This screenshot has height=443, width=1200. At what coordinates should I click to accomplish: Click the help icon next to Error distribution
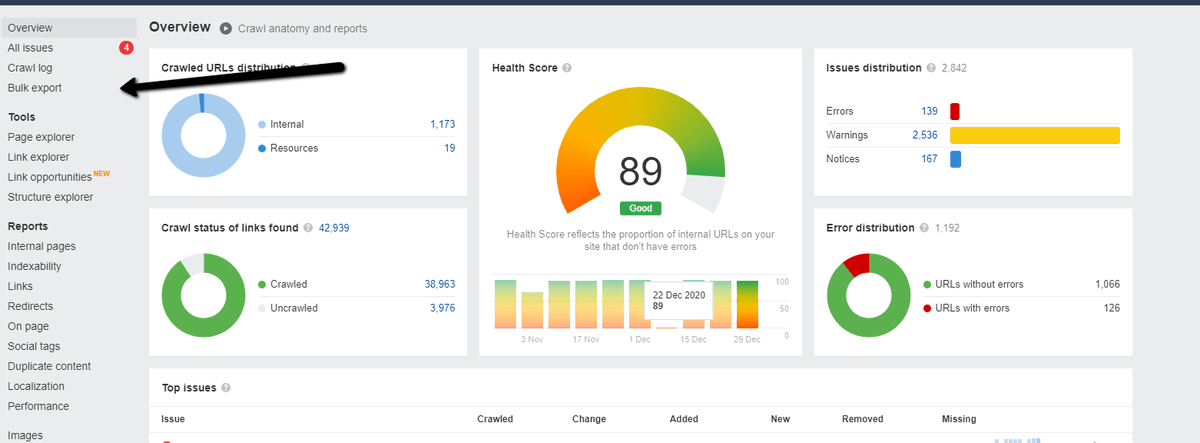(x=924, y=228)
